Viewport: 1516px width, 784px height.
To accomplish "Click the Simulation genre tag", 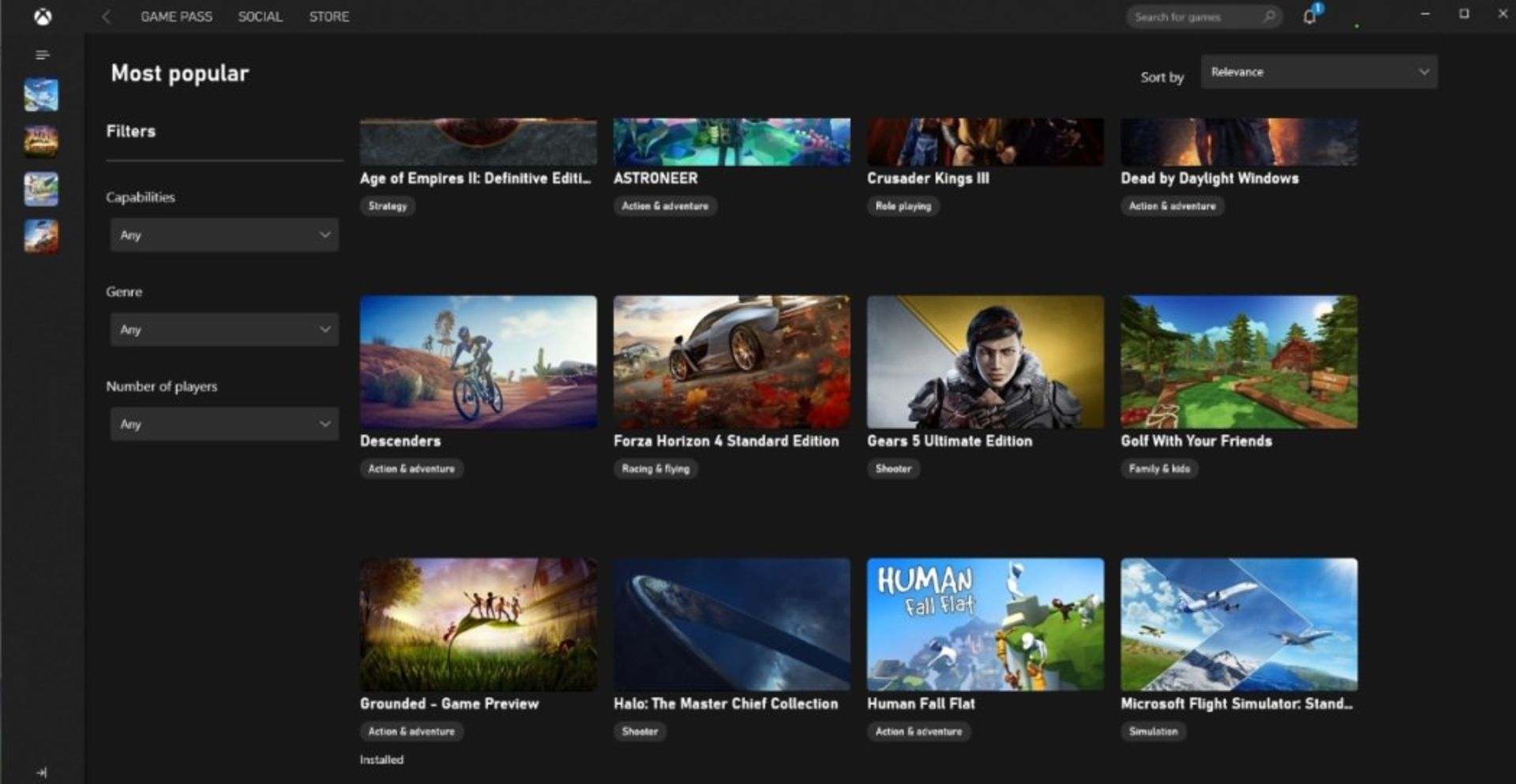I will (x=1154, y=732).
